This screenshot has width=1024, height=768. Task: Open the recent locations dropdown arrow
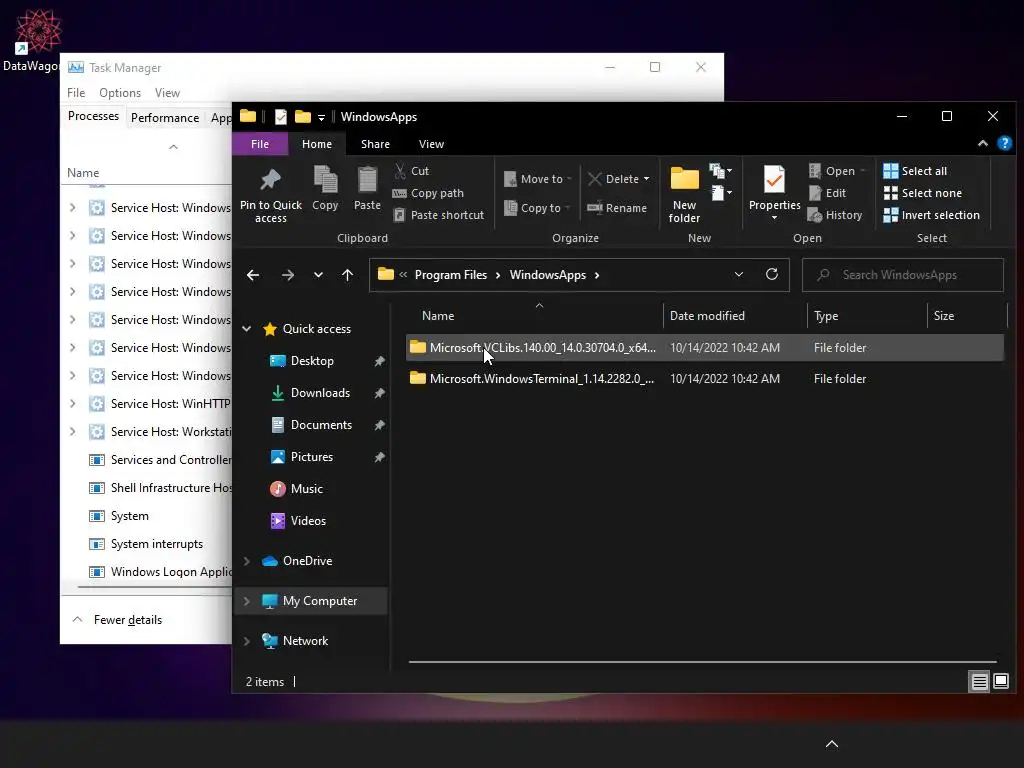pos(318,275)
